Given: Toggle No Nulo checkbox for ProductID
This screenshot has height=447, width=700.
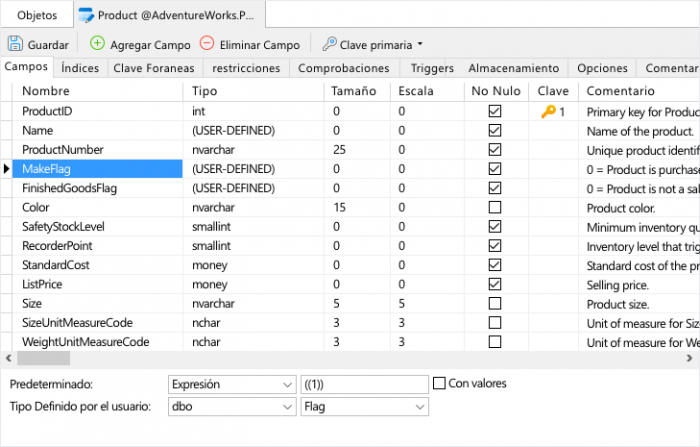Looking at the screenshot, I should (x=495, y=111).
